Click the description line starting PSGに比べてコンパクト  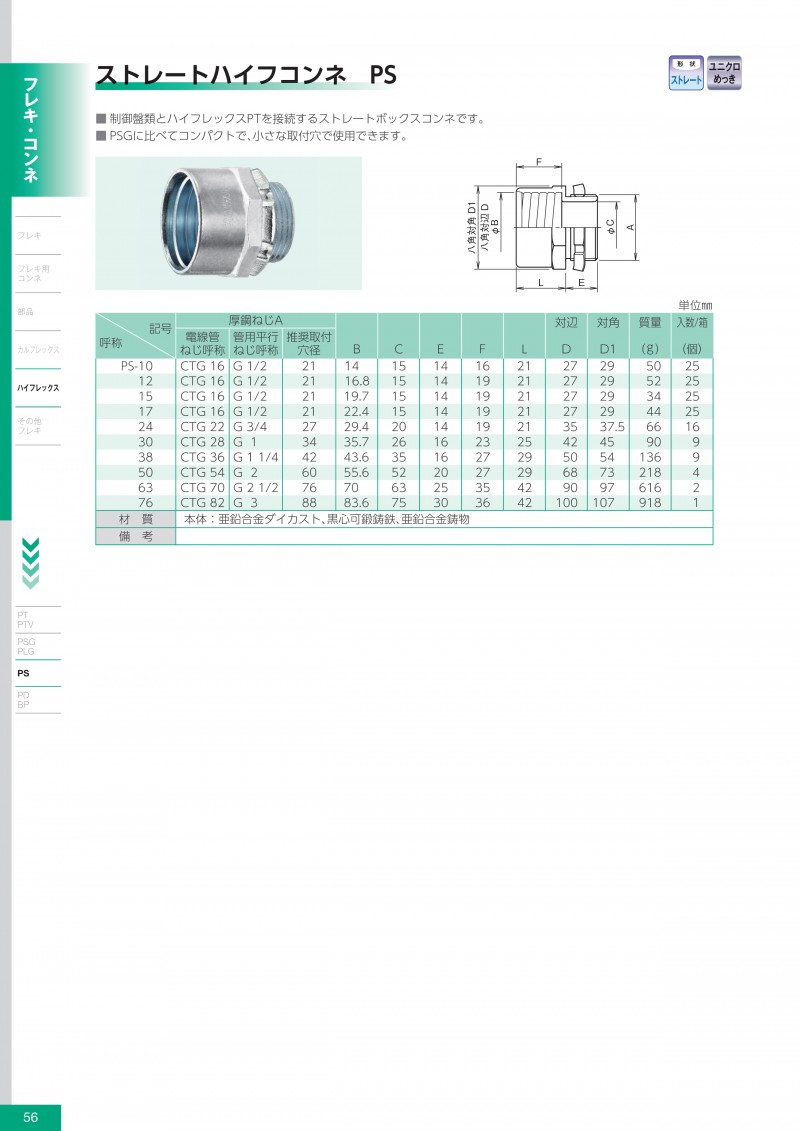click(252, 136)
